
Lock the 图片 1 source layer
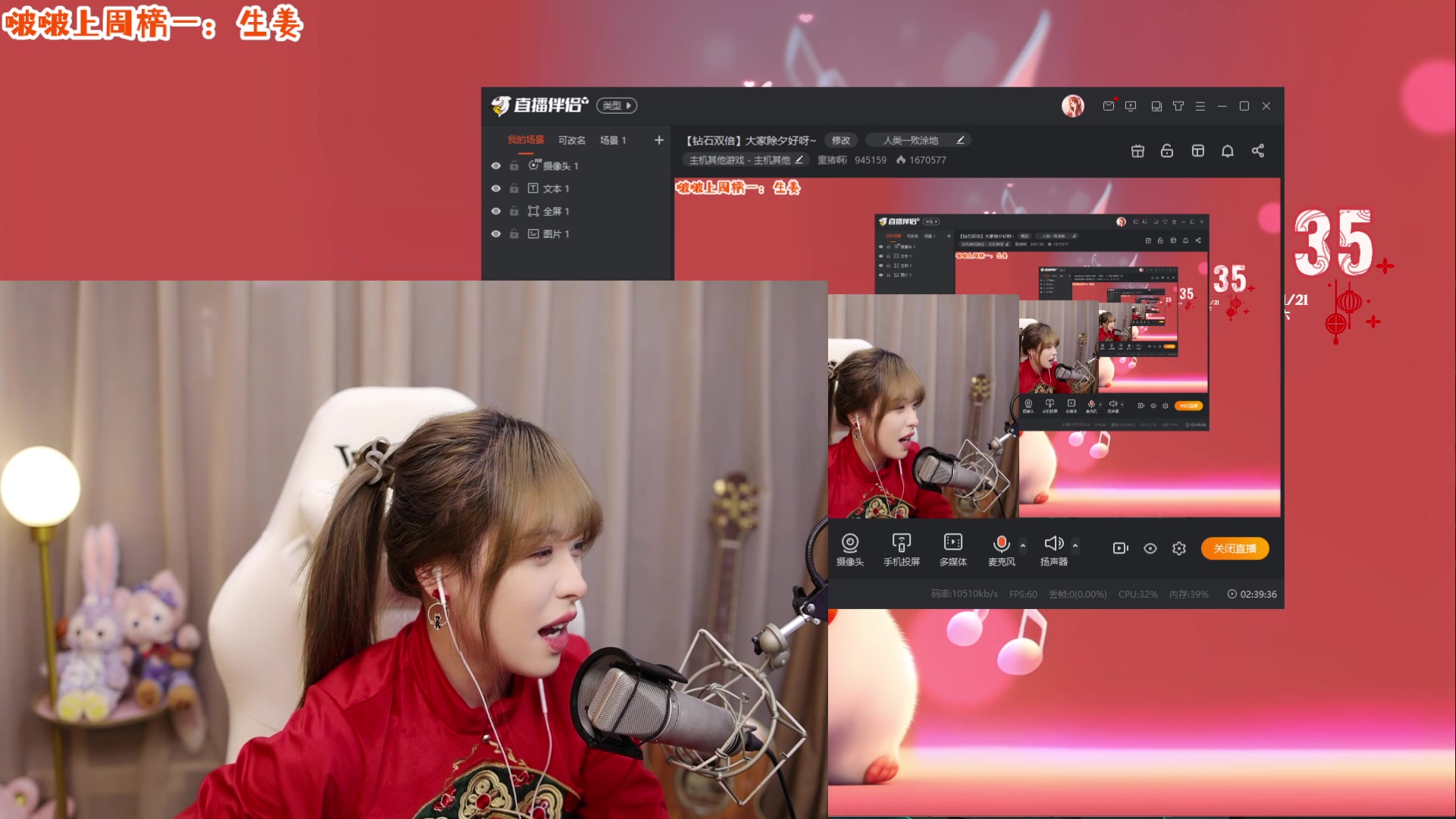coord(514,234)
